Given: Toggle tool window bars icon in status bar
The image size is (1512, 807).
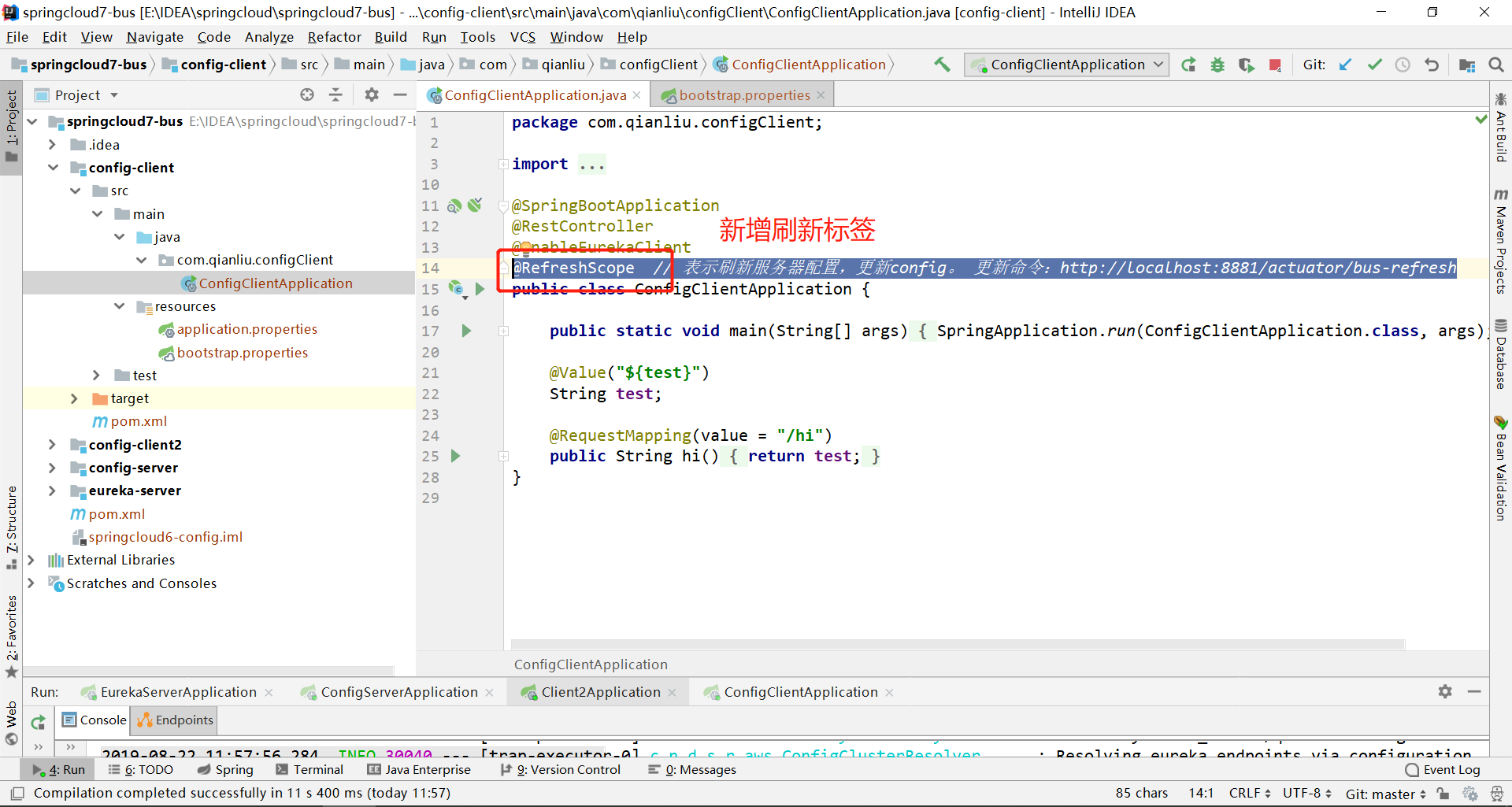Looking at the screenshot, I should coord(17,793).
